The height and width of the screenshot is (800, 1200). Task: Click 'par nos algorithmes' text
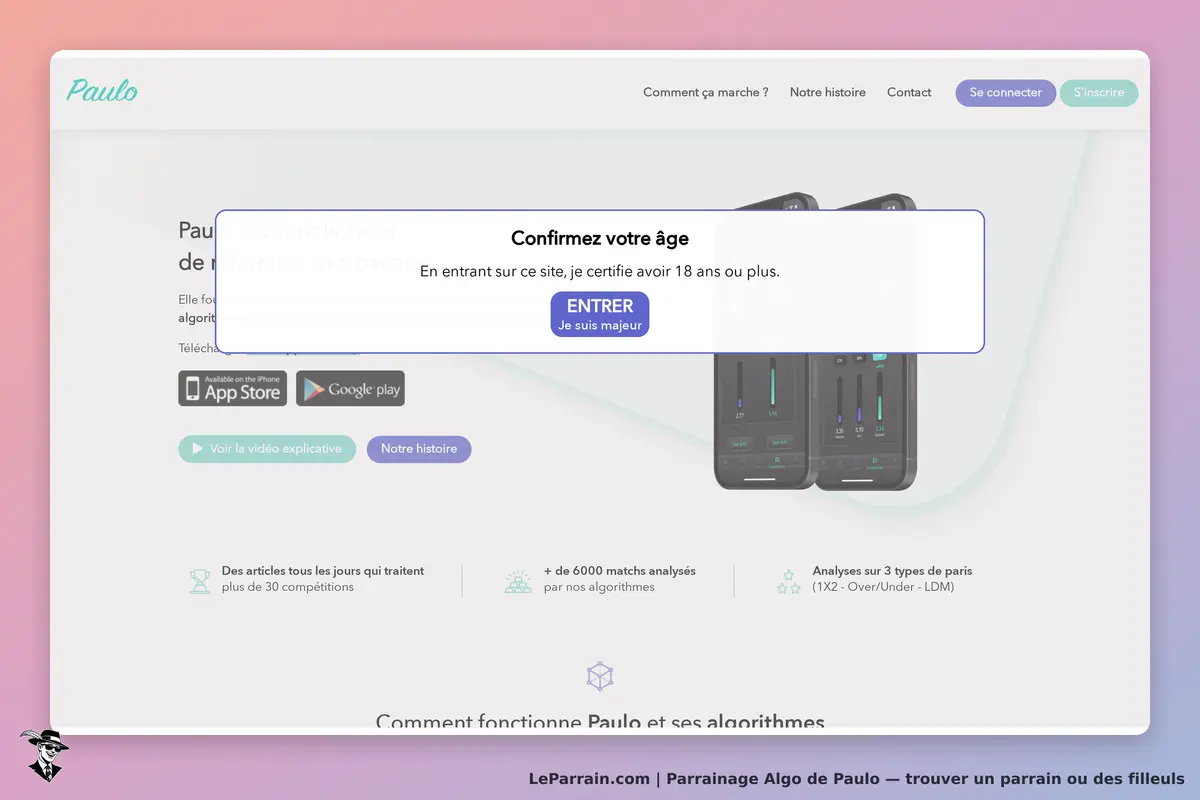pos(599,587)
